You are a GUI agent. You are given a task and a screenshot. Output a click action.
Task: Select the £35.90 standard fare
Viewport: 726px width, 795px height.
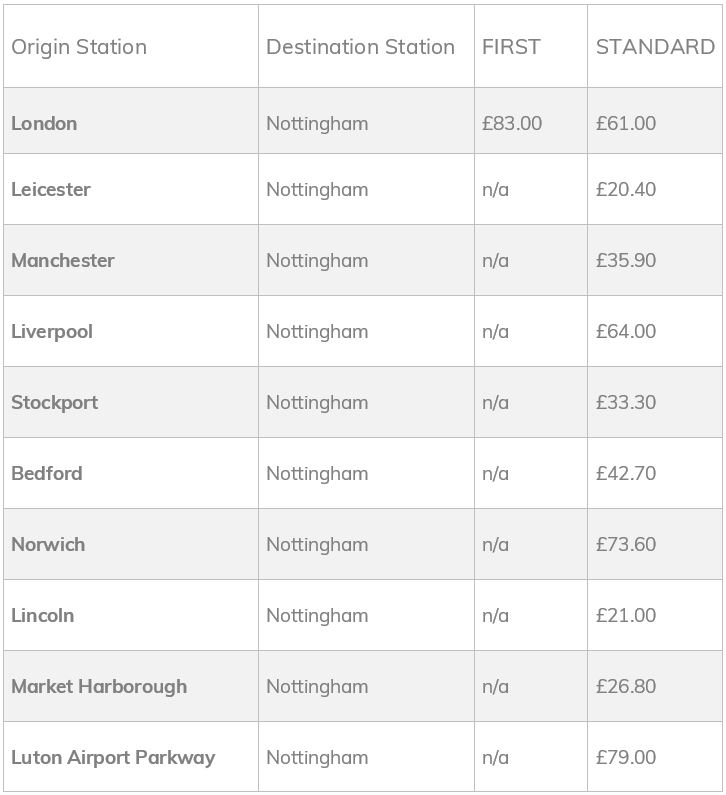(626, 260)
